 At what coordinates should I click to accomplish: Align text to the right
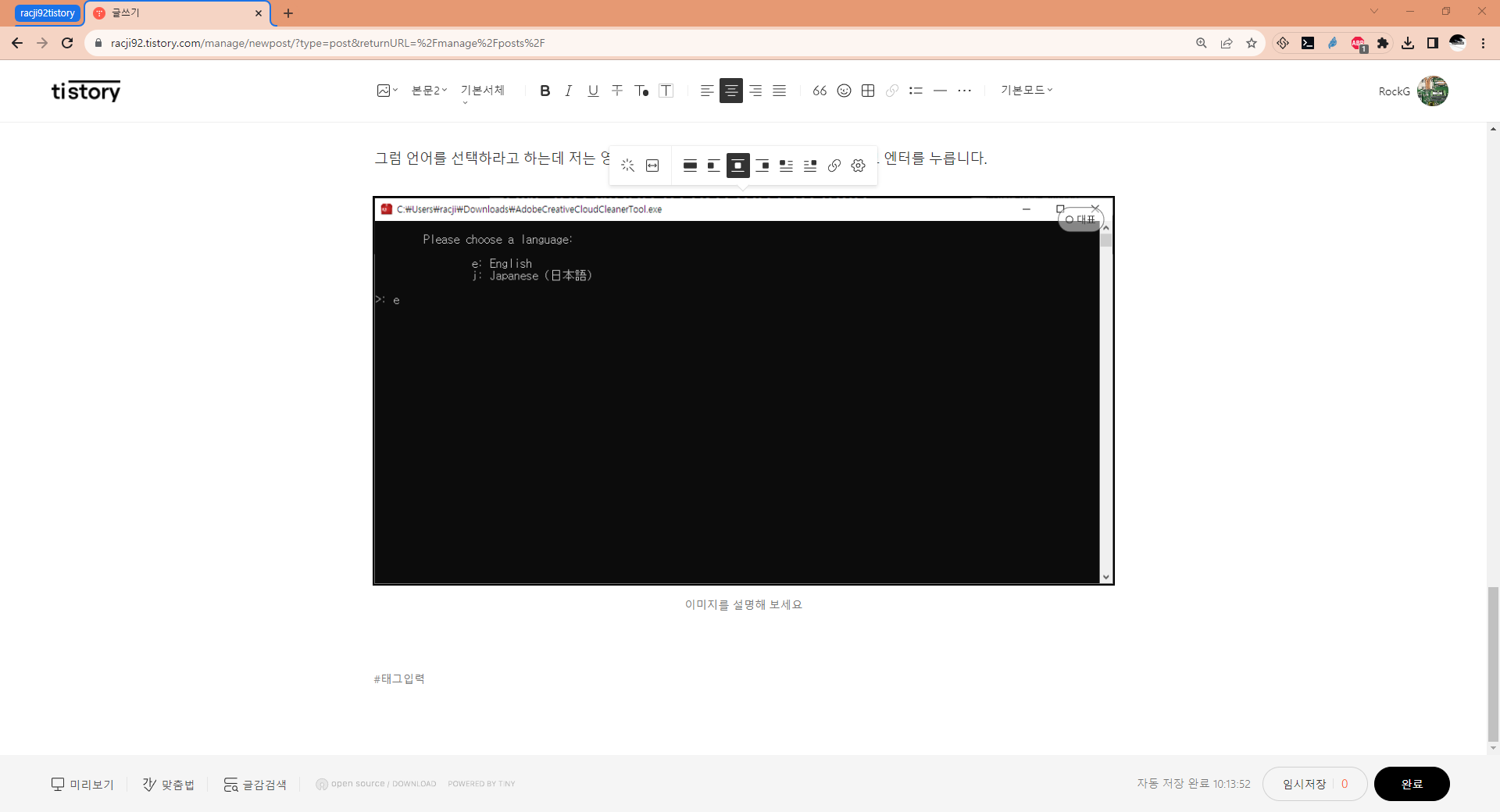point(755,91)
